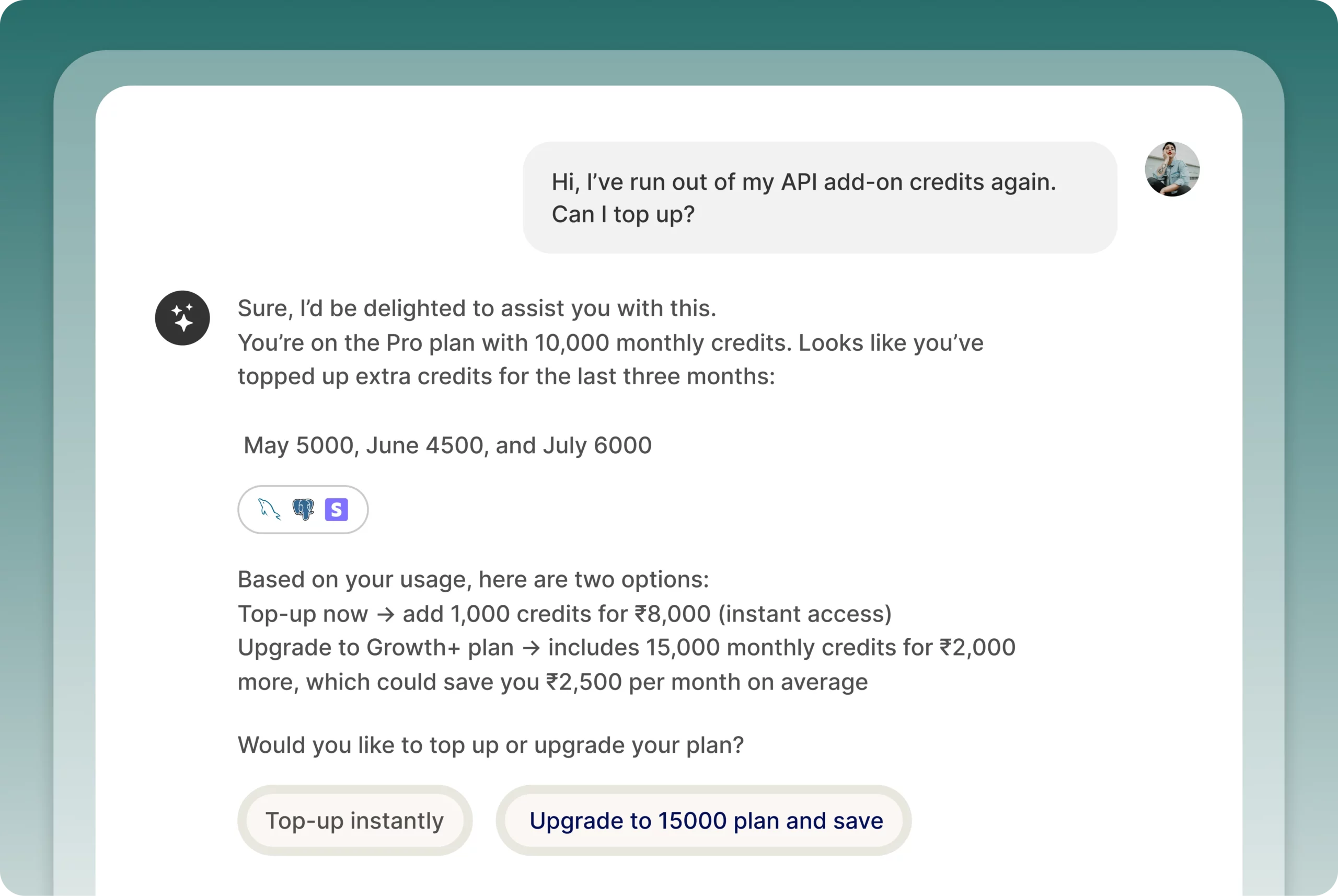The height and width of the screenshot is (896, 1338).
Task: Select the purple S Stripe badge
Action: (x=337, y=509)
